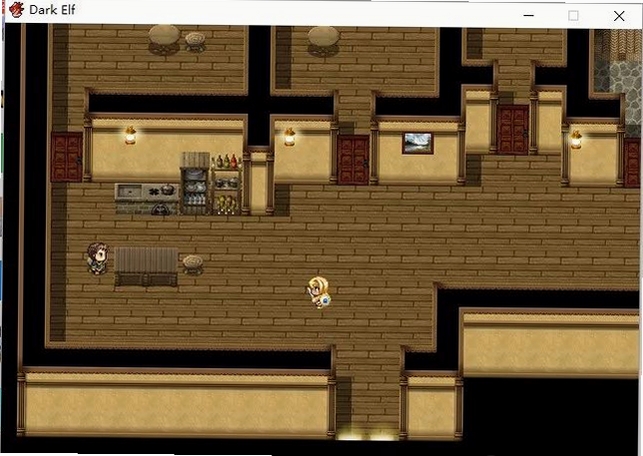Open the red door in the upper right alcove
The height and width of the screenshot is (456, 643).
pos(513,130)
